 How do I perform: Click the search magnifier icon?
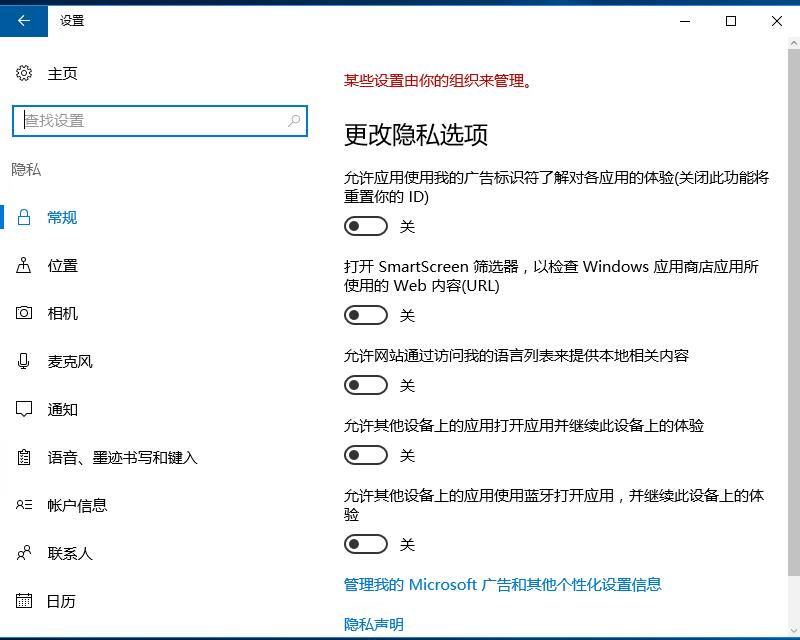pyautogui.click(x=294, y=121)
